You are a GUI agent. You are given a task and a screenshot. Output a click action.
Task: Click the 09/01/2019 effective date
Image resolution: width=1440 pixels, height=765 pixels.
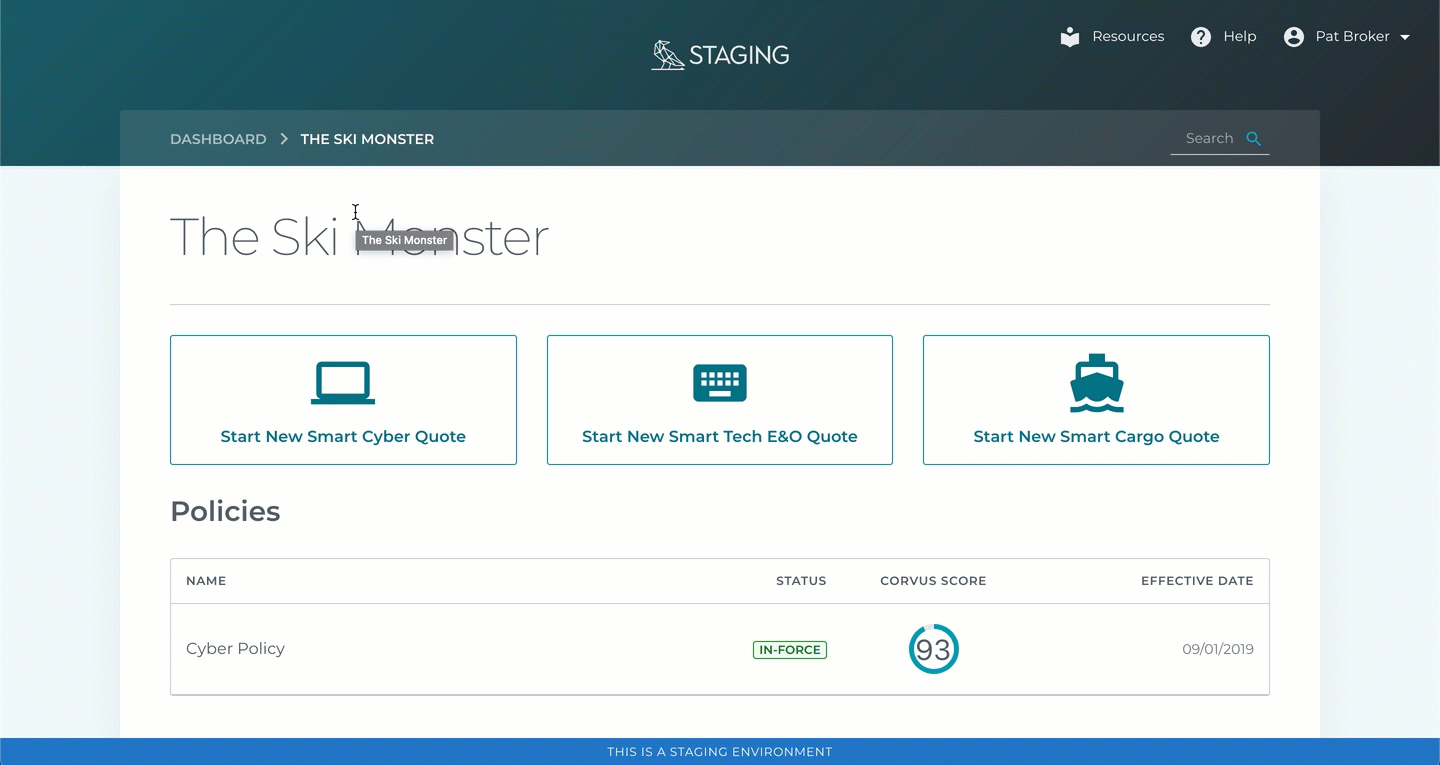(x=1218, y=649)
